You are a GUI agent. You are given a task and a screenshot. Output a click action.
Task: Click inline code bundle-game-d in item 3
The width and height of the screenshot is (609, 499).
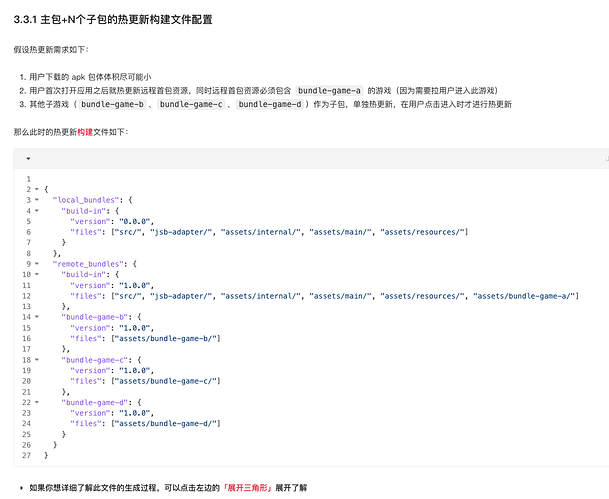tap(270, 104)
